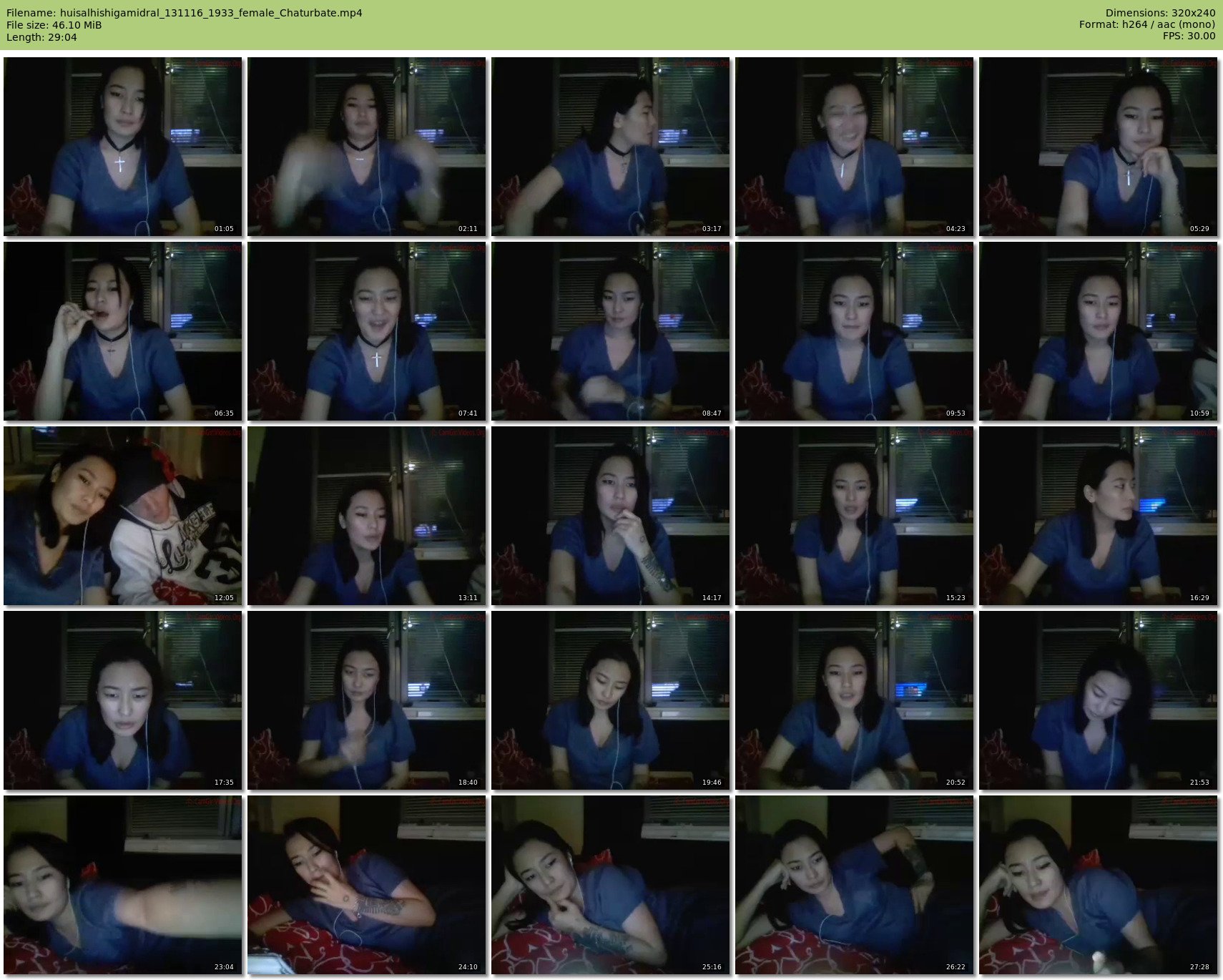Viewport: 1223px width, 980px height.
Task: Open the thumbnail marked 20:52
Action: point(855,700)
